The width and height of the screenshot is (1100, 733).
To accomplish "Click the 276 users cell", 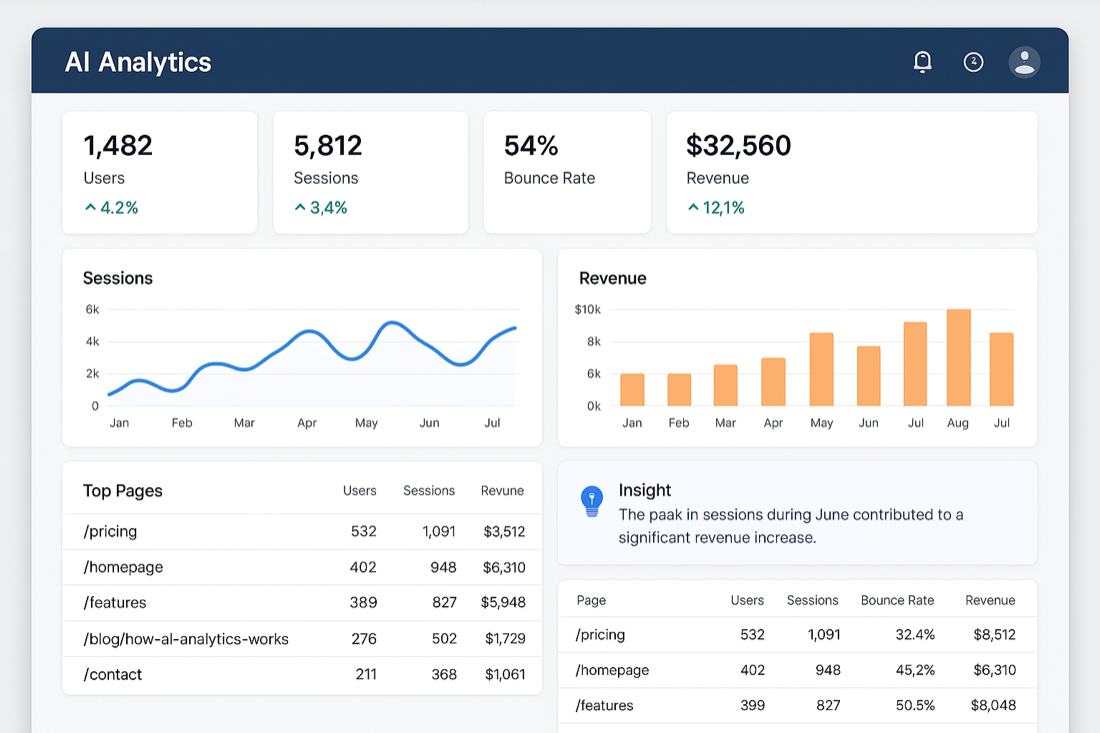I will (x=364, y=639).
